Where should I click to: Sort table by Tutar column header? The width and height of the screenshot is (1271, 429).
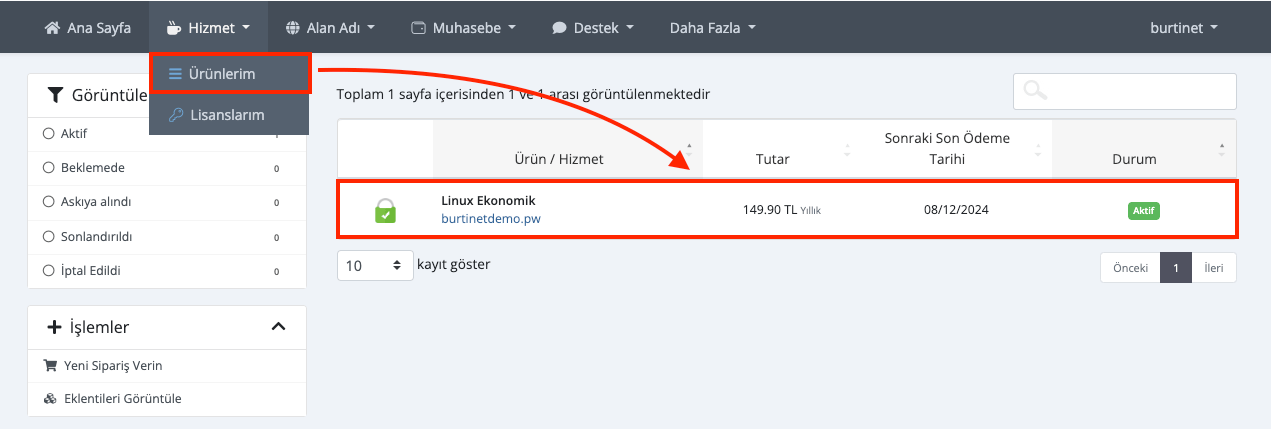[x=772, y=159]
